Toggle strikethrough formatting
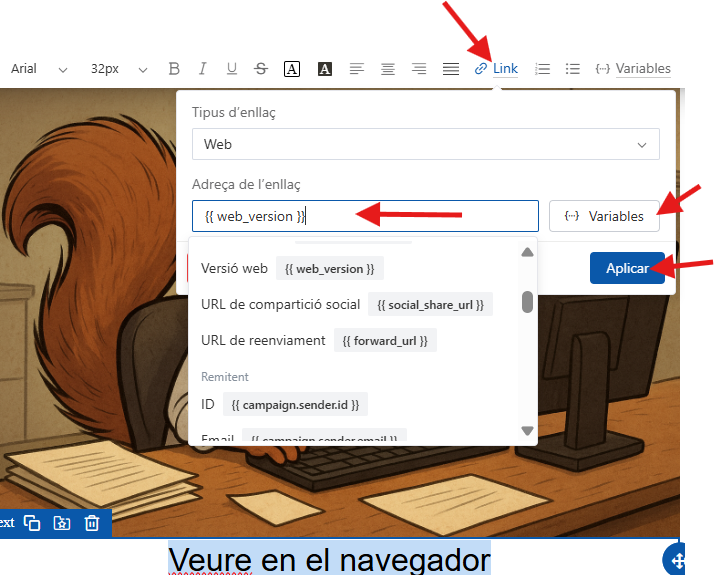The image size is (714, 575). coord(261,69)
